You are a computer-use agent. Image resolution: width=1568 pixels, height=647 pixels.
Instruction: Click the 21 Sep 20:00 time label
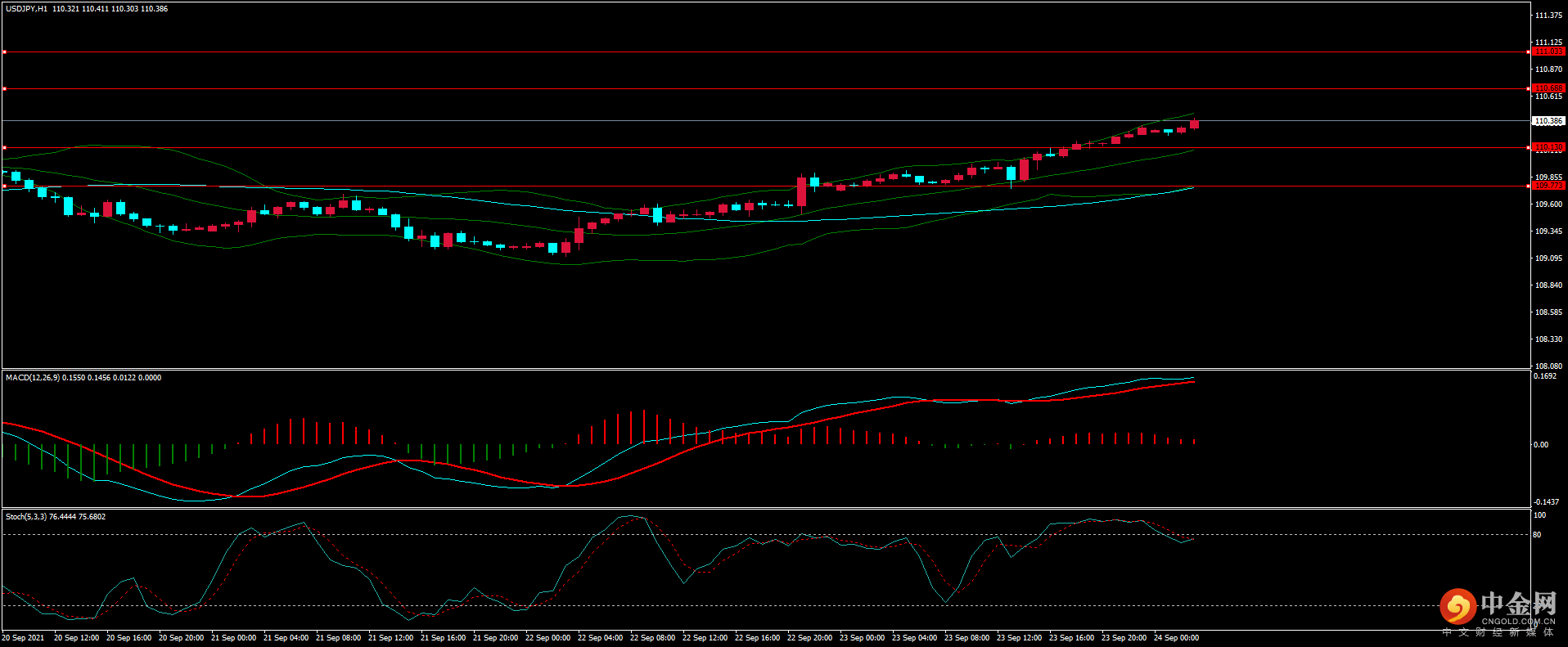coord(495,638)
